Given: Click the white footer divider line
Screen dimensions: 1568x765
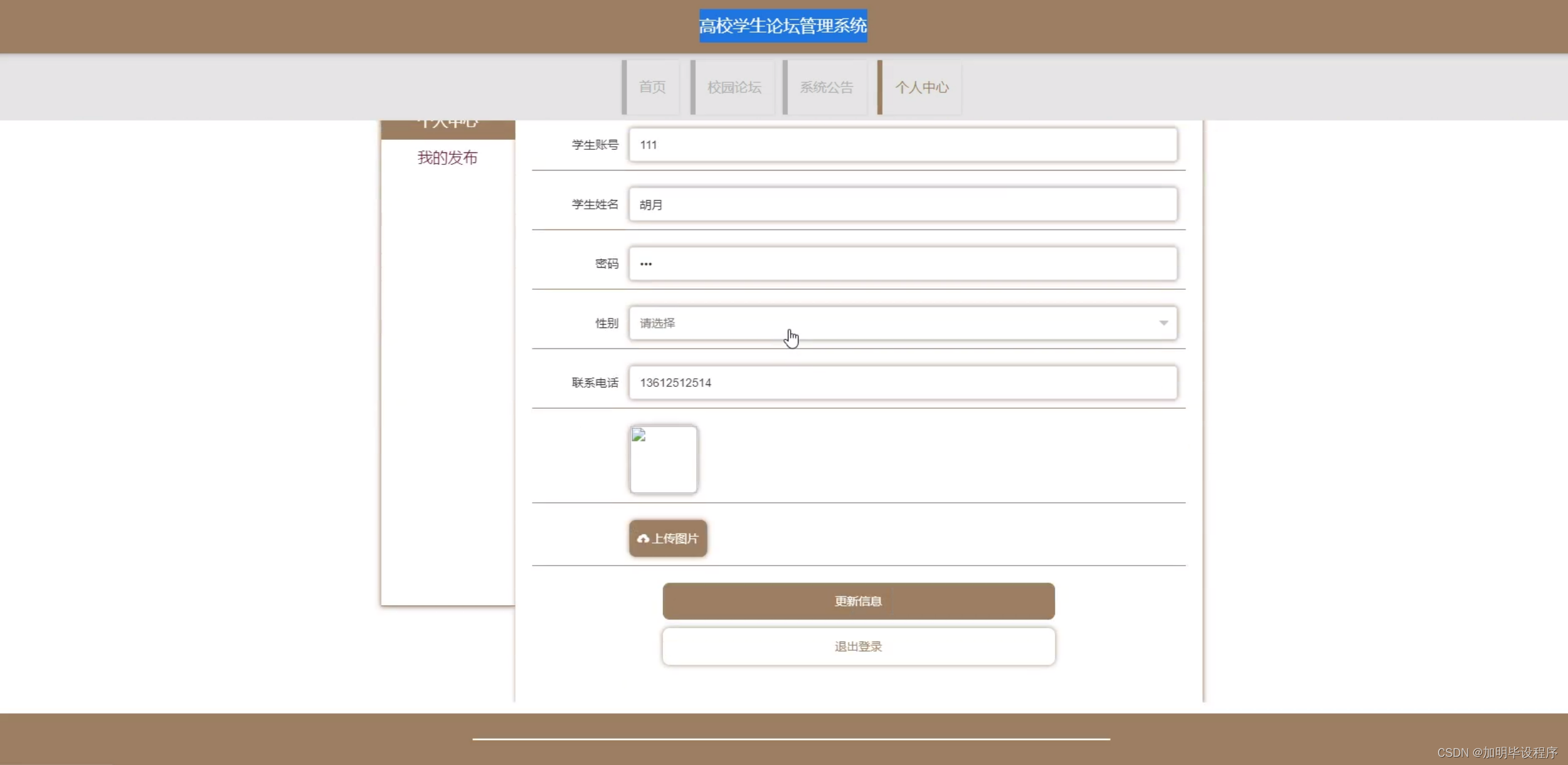Looking at the screenshot, I should coord(790,739).
